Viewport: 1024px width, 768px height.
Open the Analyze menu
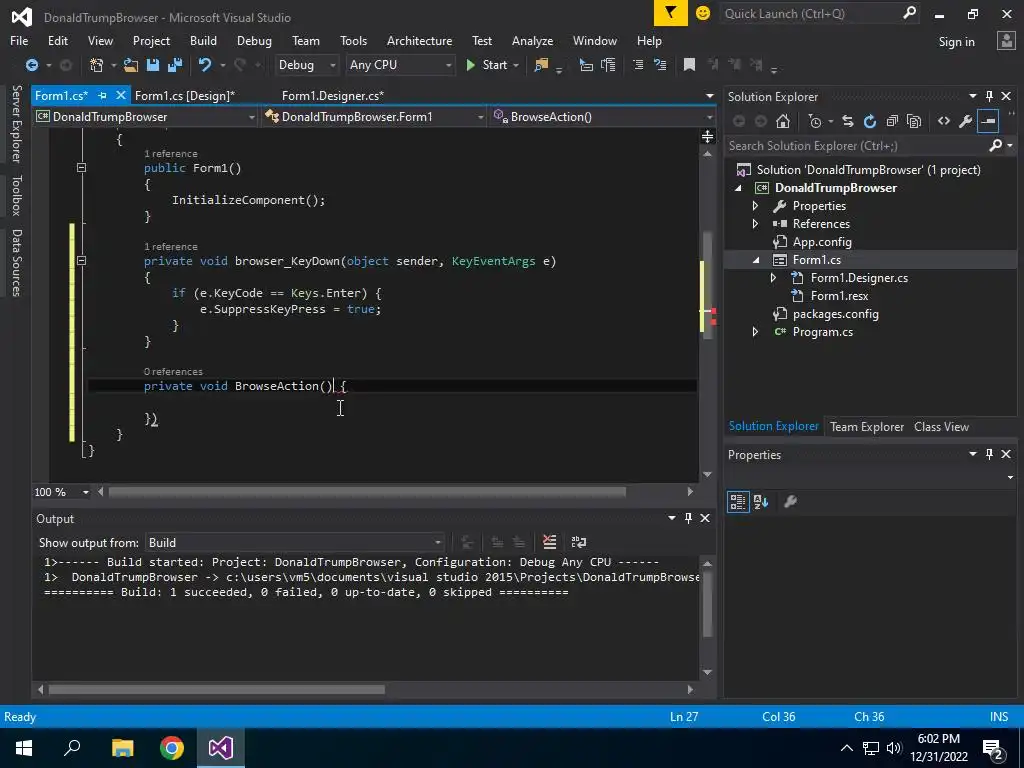(x=532, y=40)
